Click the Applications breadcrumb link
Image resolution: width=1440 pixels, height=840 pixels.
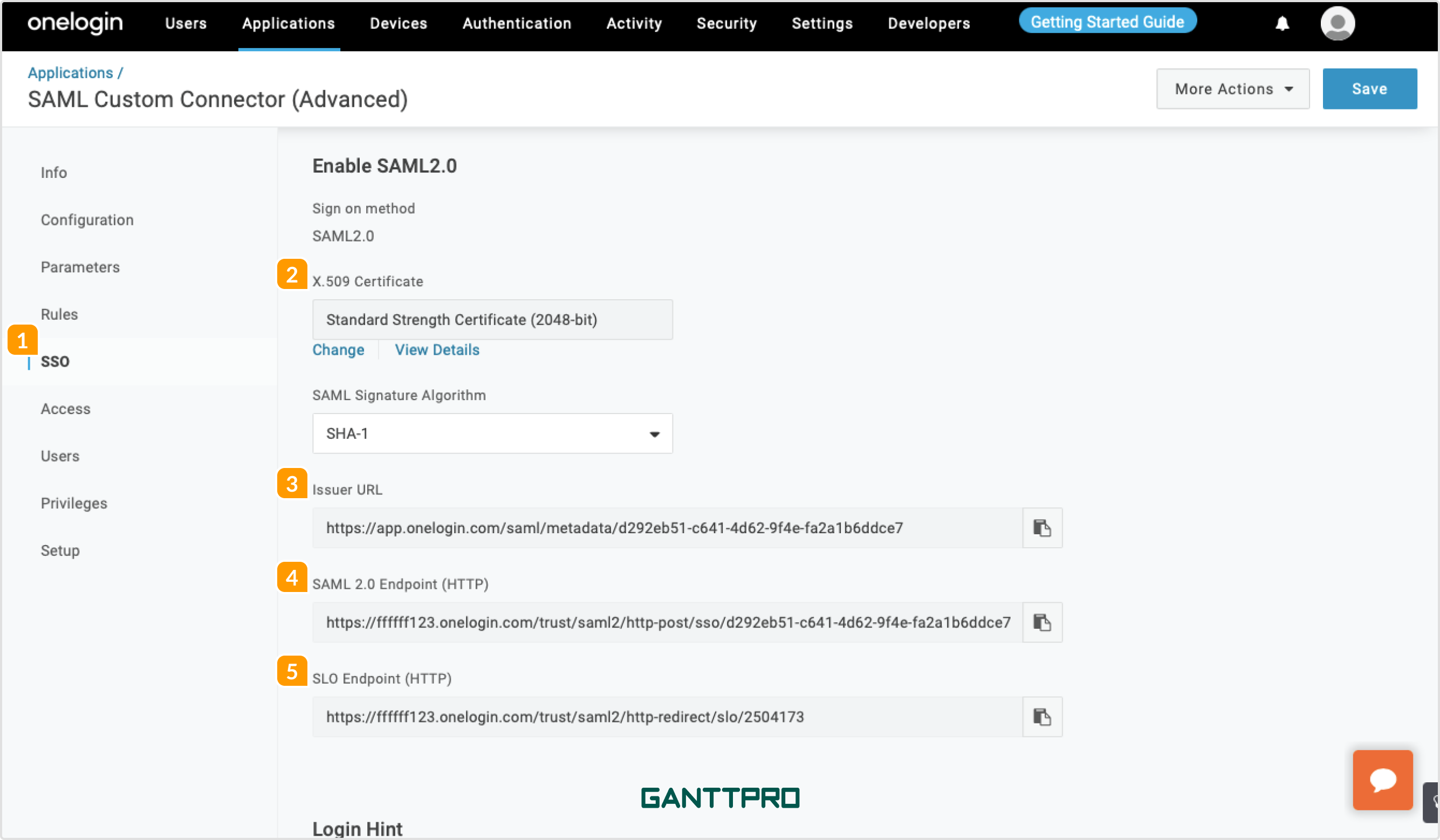coord(70,73)
